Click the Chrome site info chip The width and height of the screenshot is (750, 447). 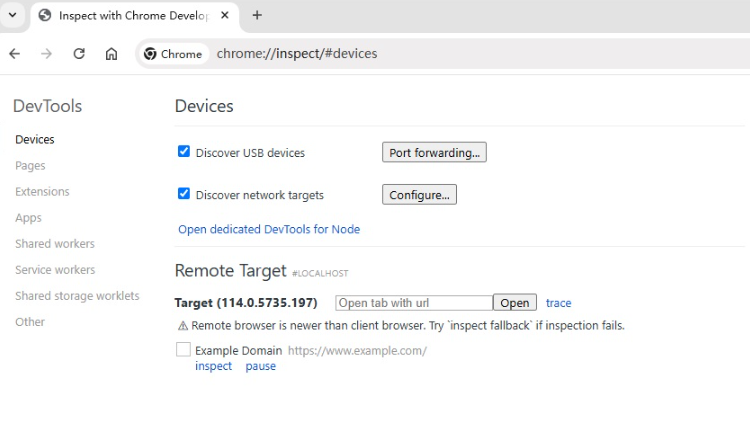(x=172, y=54)
